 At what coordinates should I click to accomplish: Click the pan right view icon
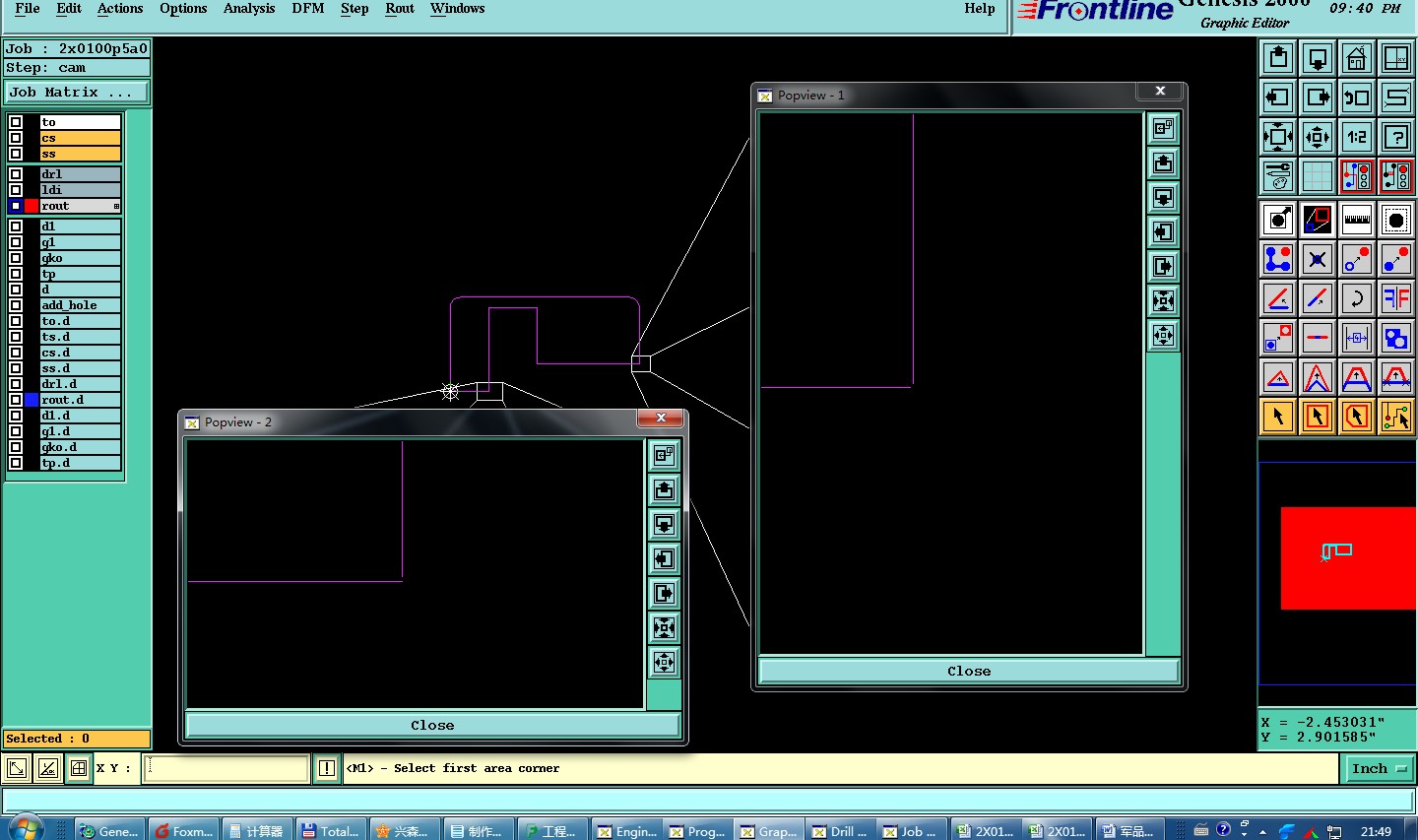pos(1318,97)
